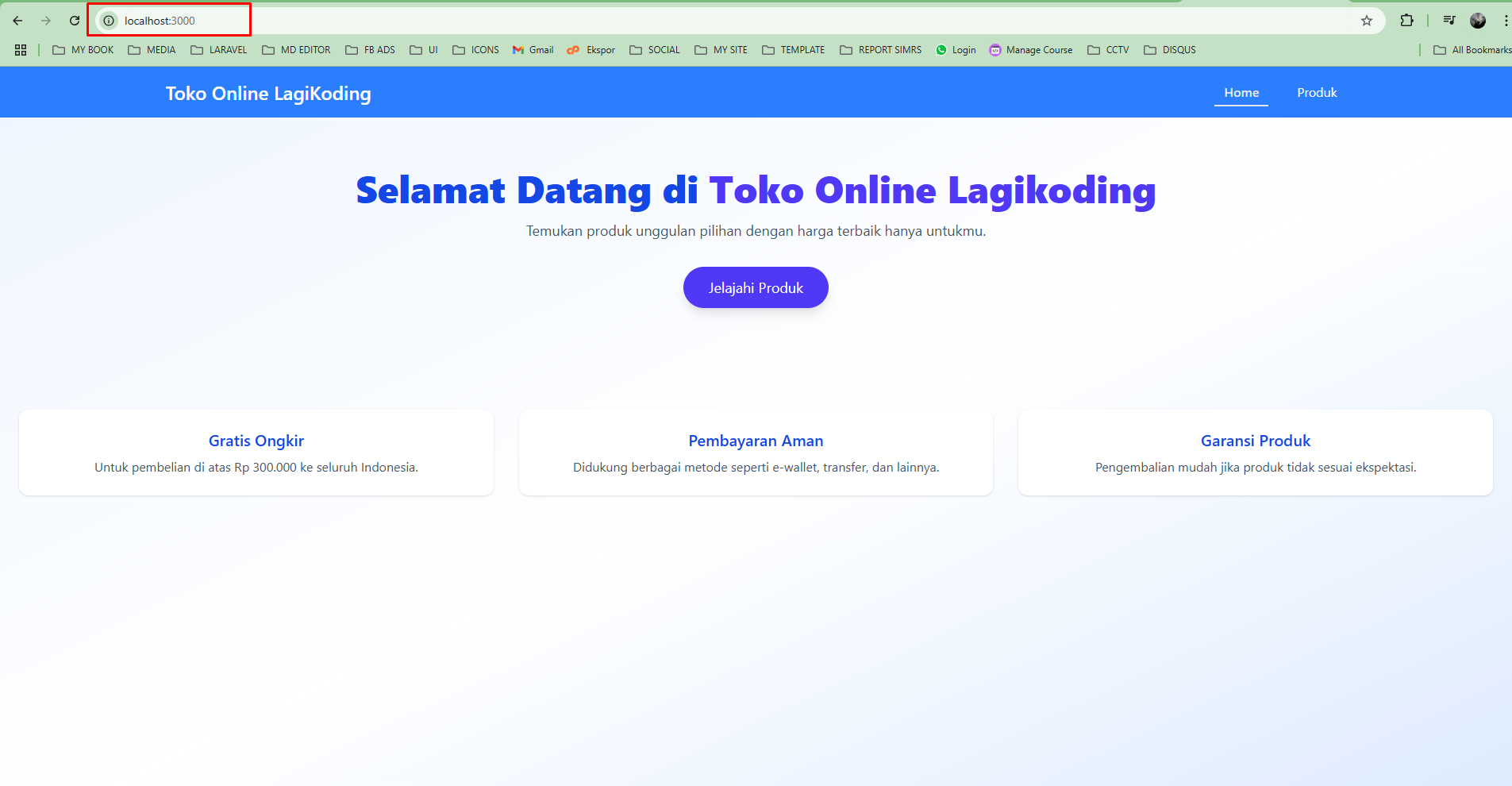Expand the All Bookmarks folder

click(x=1472, y=49)
